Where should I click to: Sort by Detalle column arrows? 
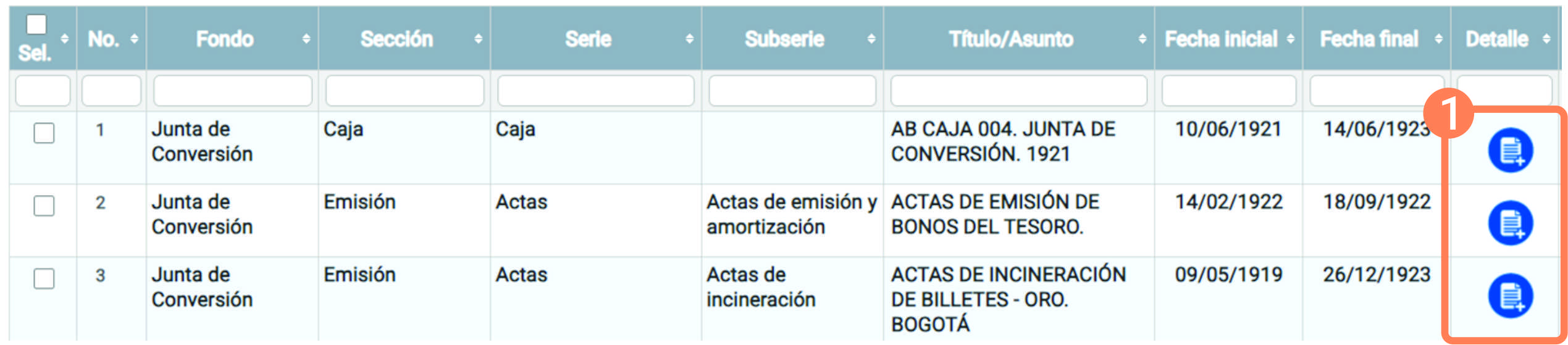1546,39
